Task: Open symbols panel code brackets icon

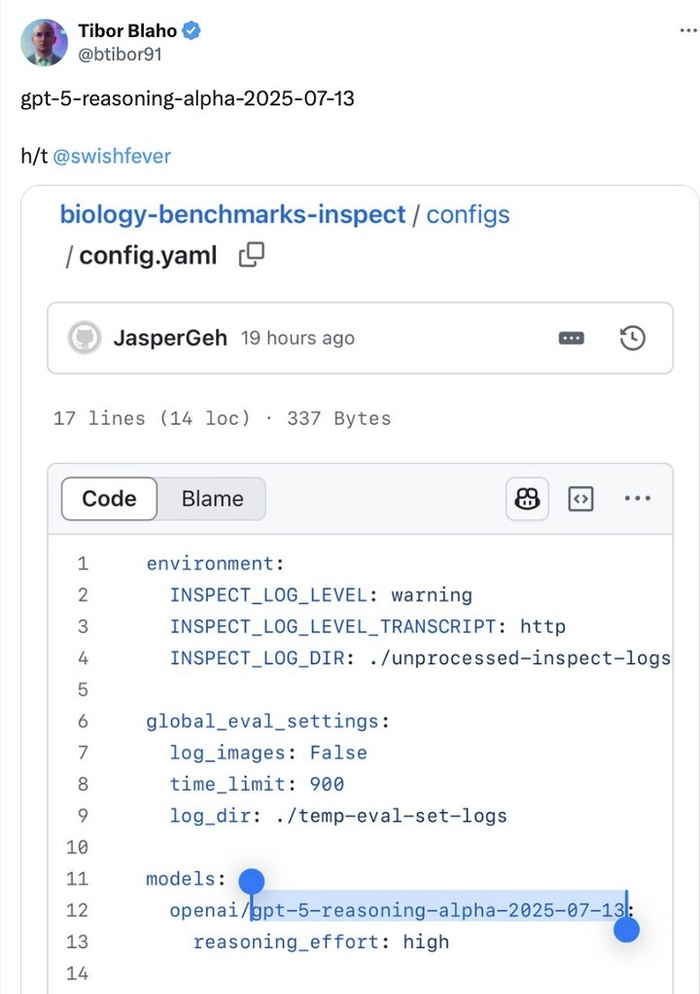Action: 581,499
